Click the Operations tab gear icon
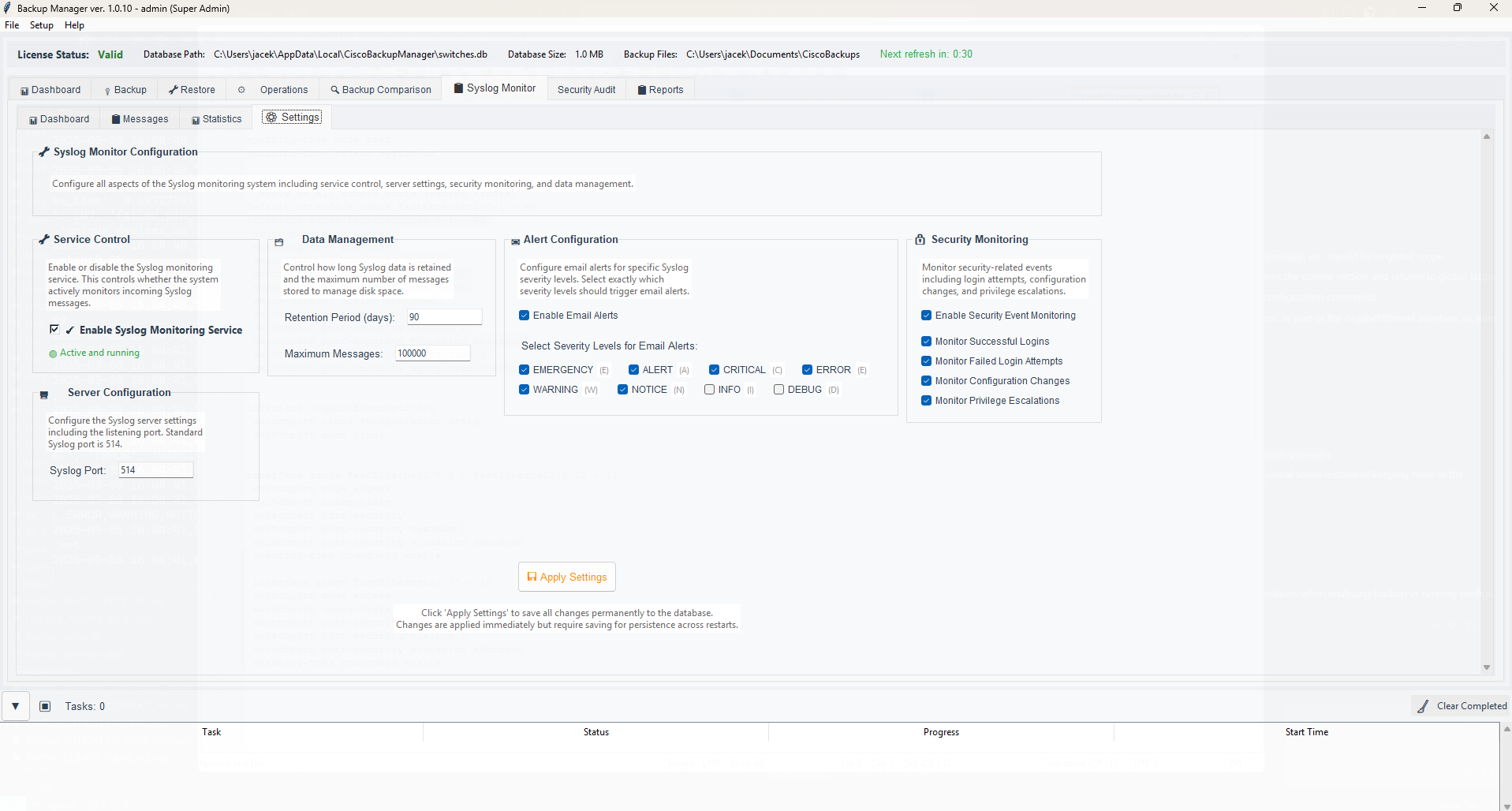 [241, 90]
